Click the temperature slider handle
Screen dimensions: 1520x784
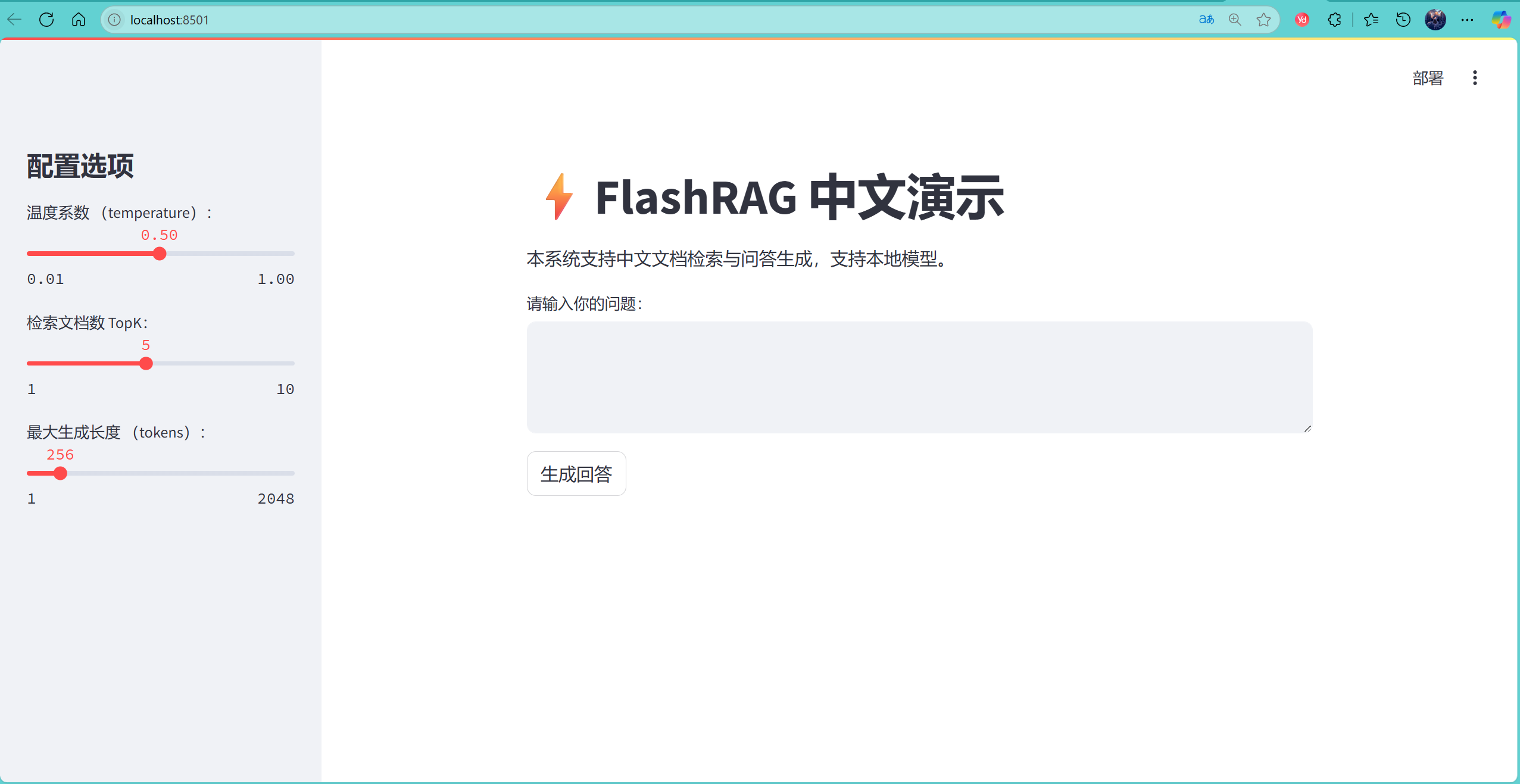click(x=160, y=254)
